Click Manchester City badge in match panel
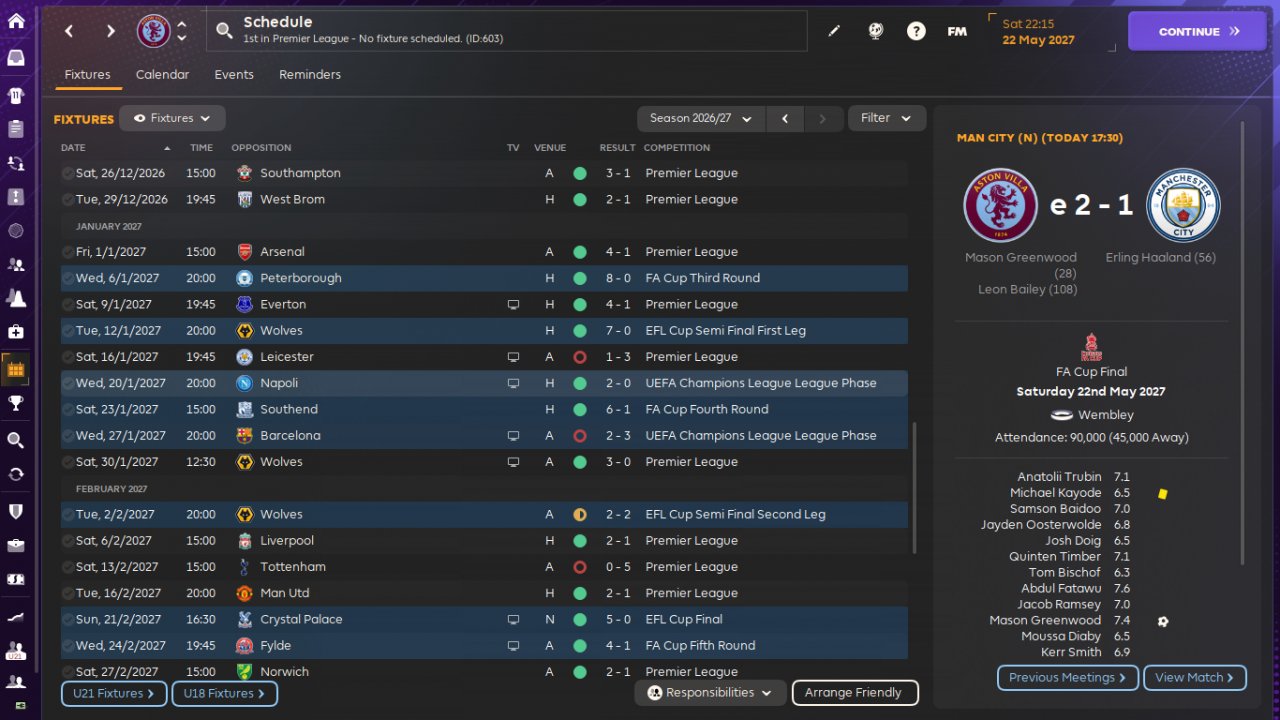This screenshot has height=720, width=1280. point(1183,205)
